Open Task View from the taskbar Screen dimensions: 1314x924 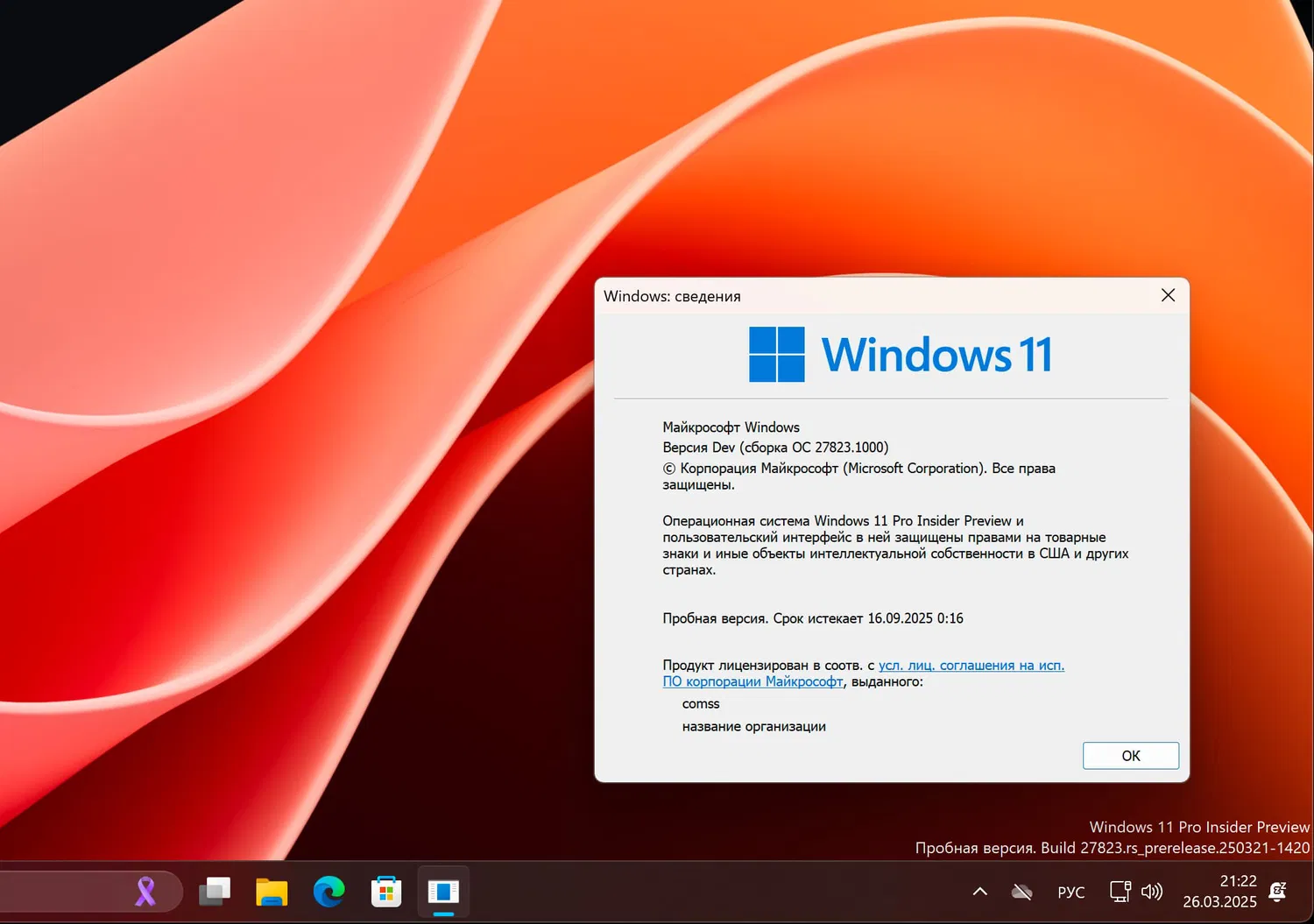[215, 891]
